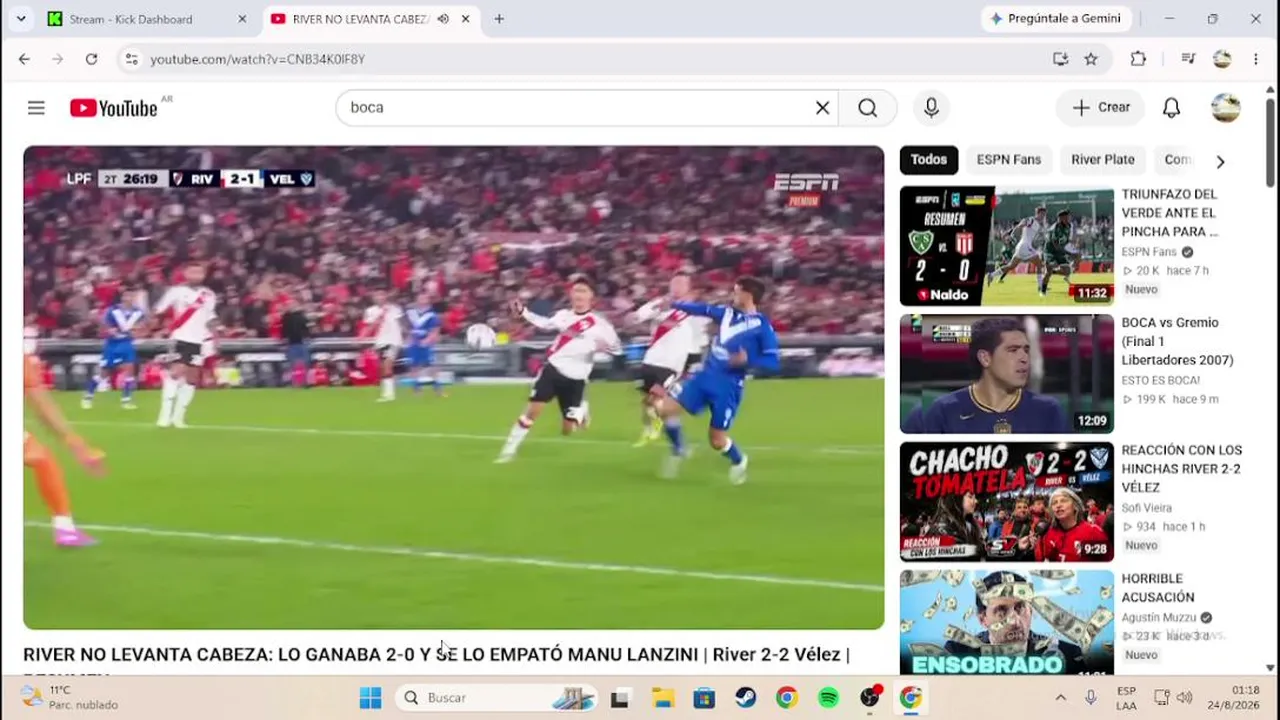Ask Gemini using the Pregúntale a Gemini button
The image size is (1280, 720).
pyautogui.click(x=1055, y=19)
